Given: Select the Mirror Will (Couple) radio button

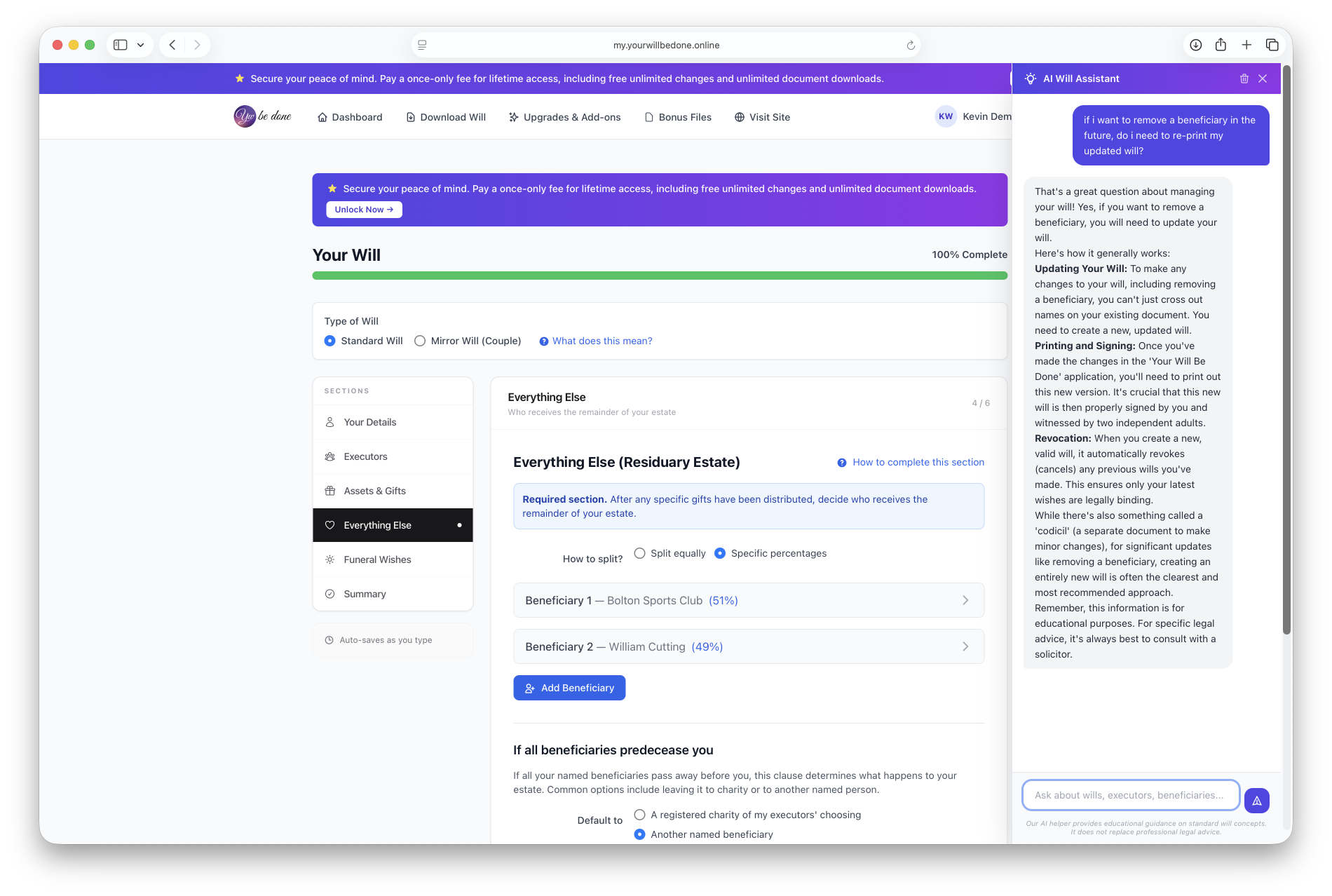Looking at the screenshot, I should coord(420,341).
